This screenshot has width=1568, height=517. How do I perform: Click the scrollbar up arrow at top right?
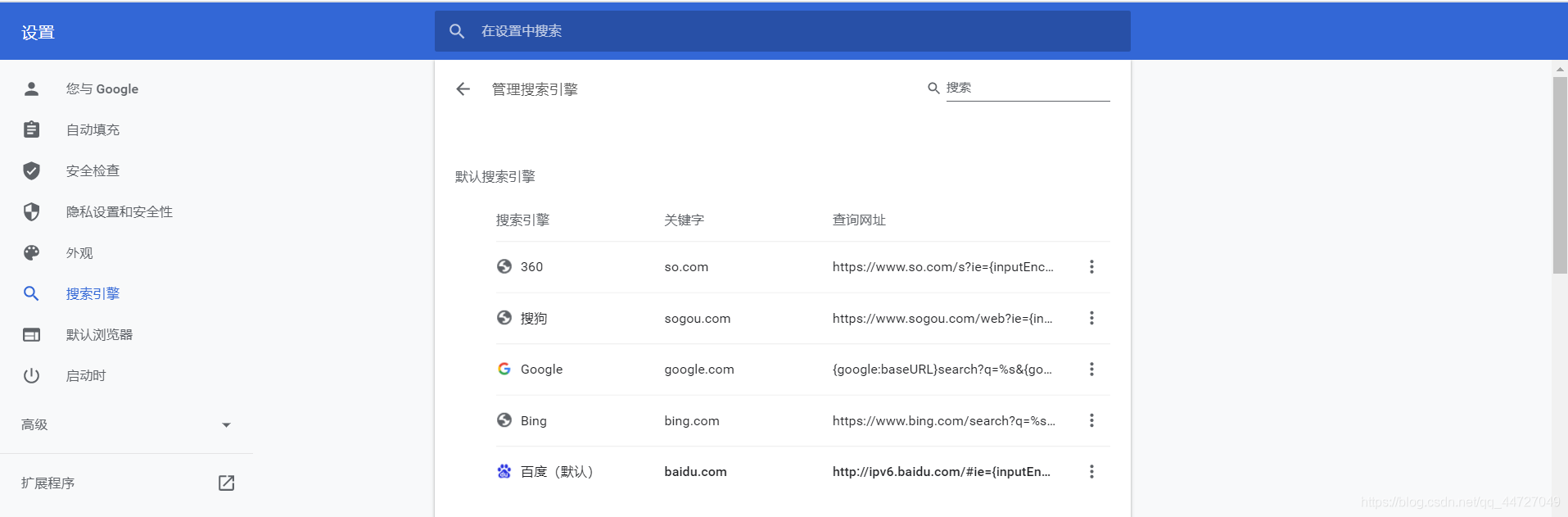[1560, 70]
